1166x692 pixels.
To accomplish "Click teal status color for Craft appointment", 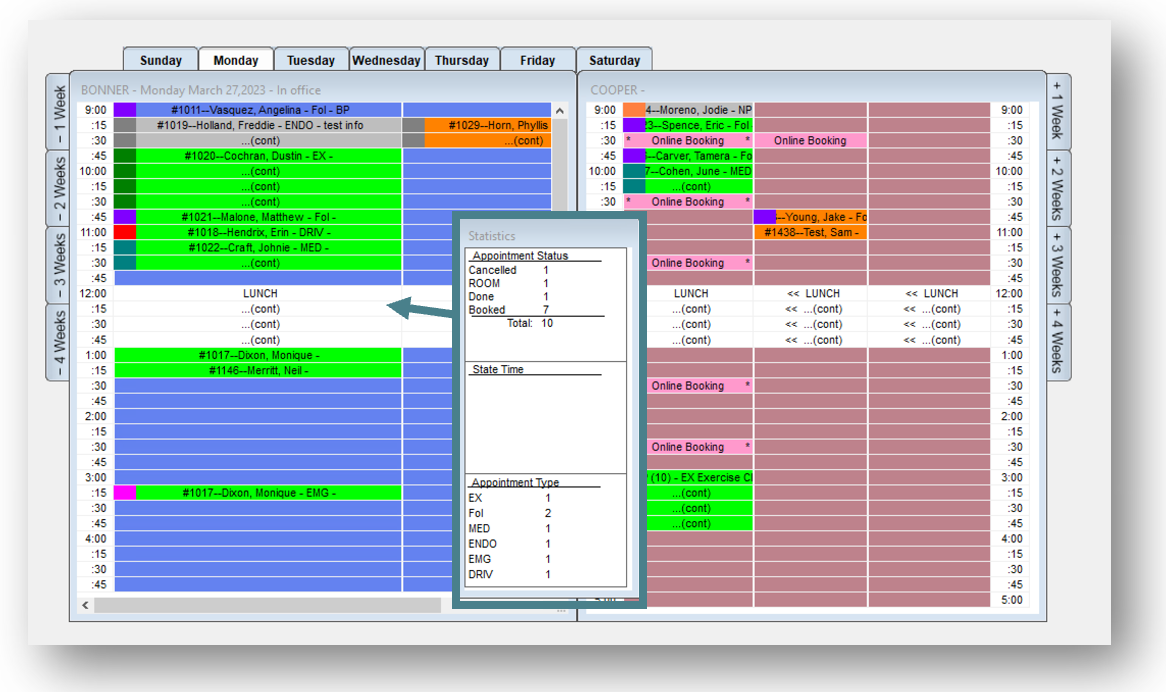I will (x=125, y=248).
